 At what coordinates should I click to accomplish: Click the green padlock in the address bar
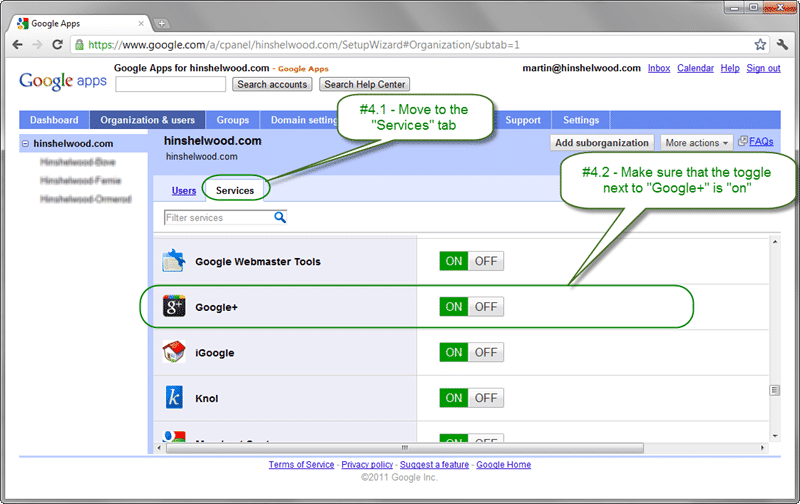79,45
